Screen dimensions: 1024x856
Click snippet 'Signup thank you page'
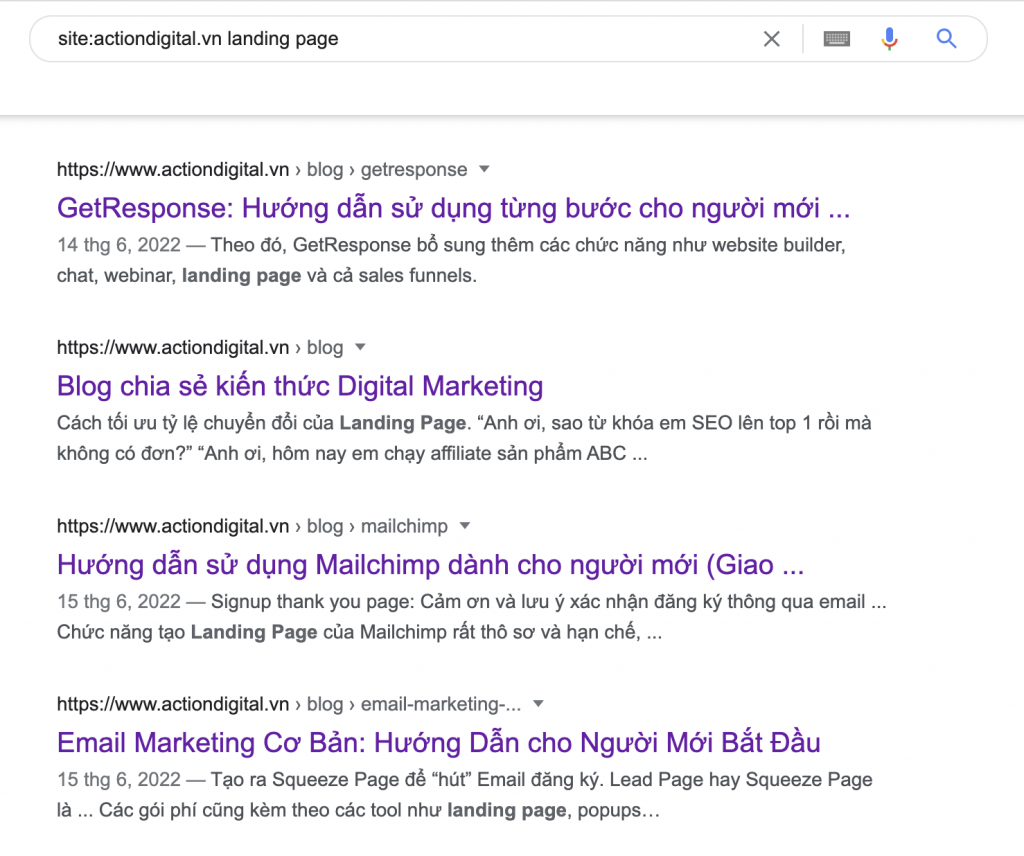coord(472,616)
